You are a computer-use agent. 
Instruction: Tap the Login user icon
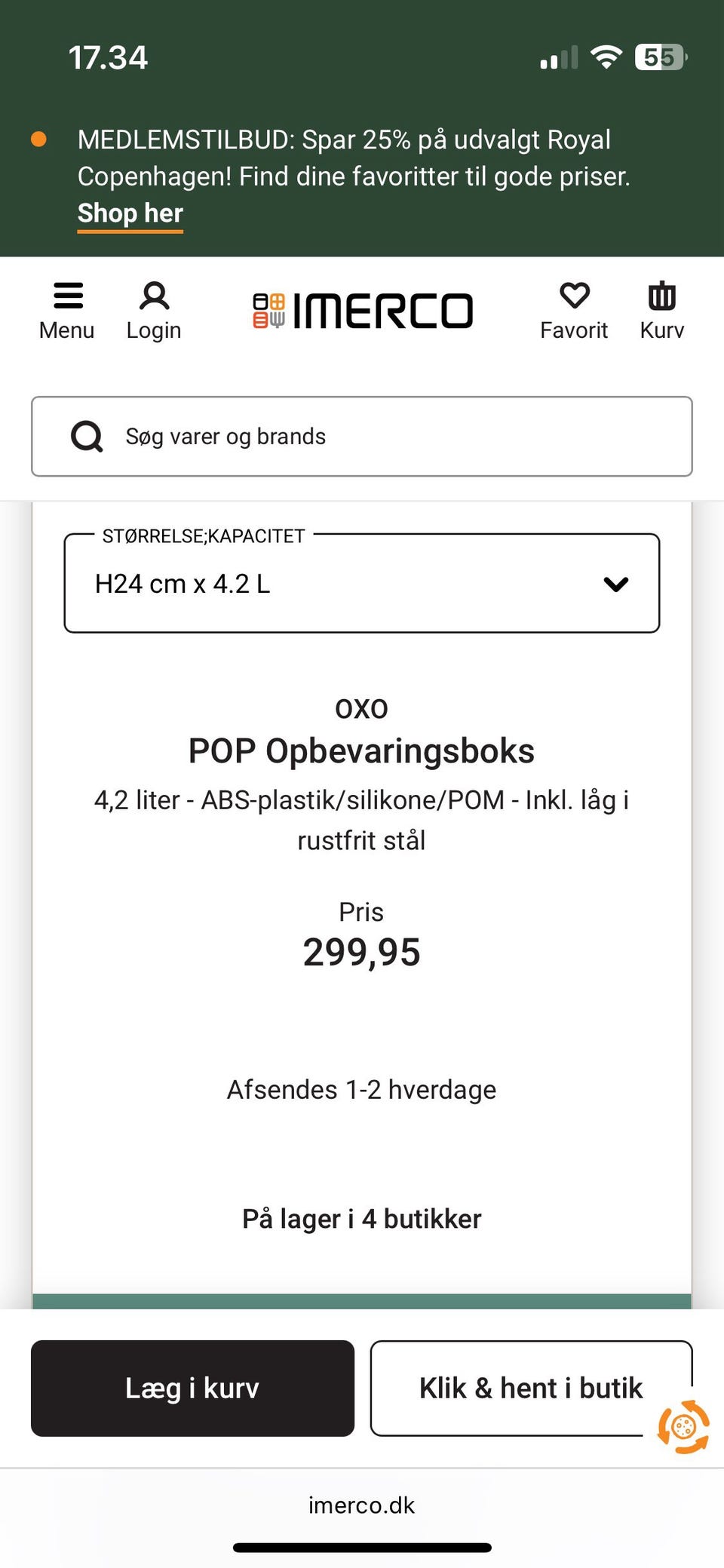point(154,296)
